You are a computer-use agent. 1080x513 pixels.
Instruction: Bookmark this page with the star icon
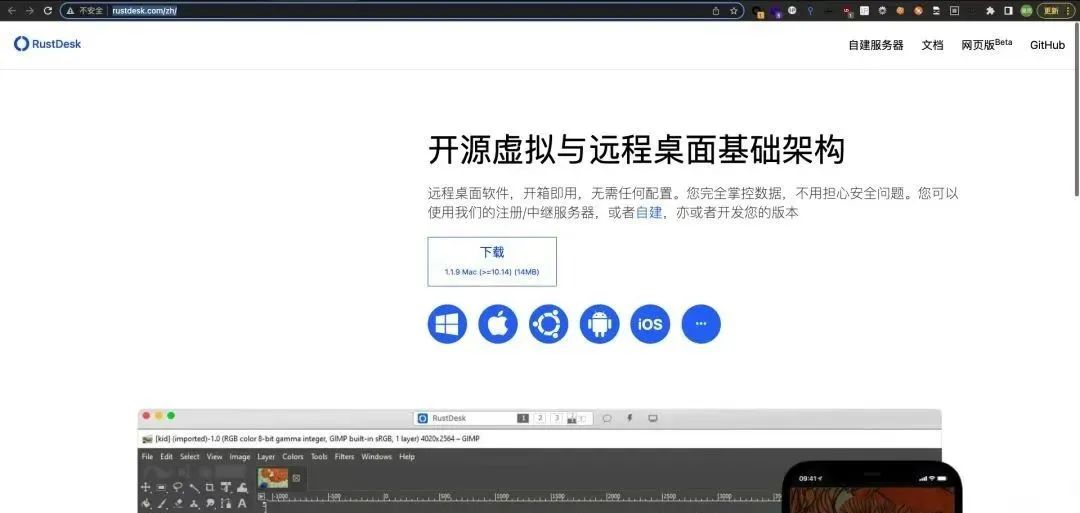click(734, 10)
